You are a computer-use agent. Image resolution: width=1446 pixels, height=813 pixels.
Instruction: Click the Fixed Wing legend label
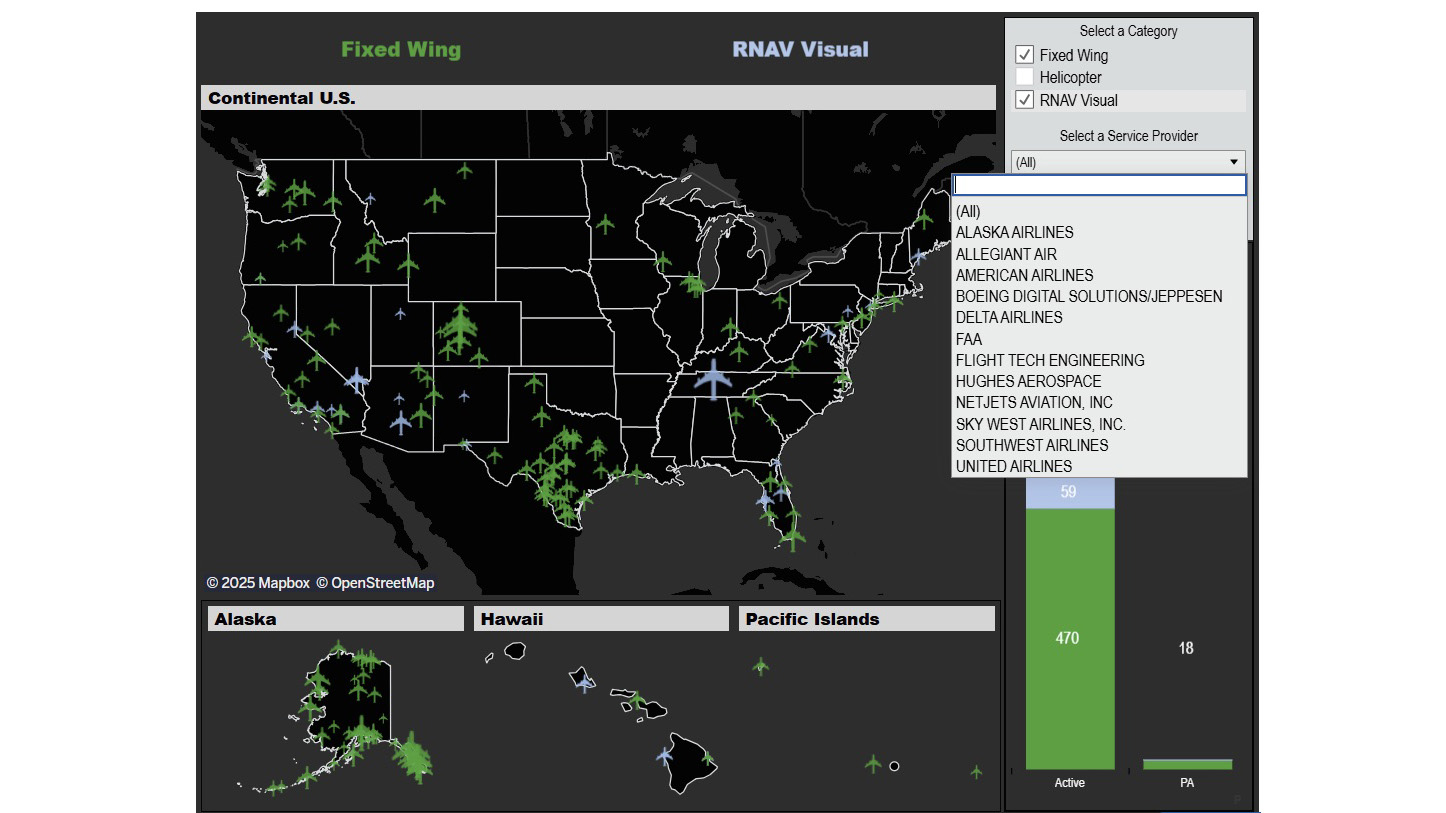point(401,49)
